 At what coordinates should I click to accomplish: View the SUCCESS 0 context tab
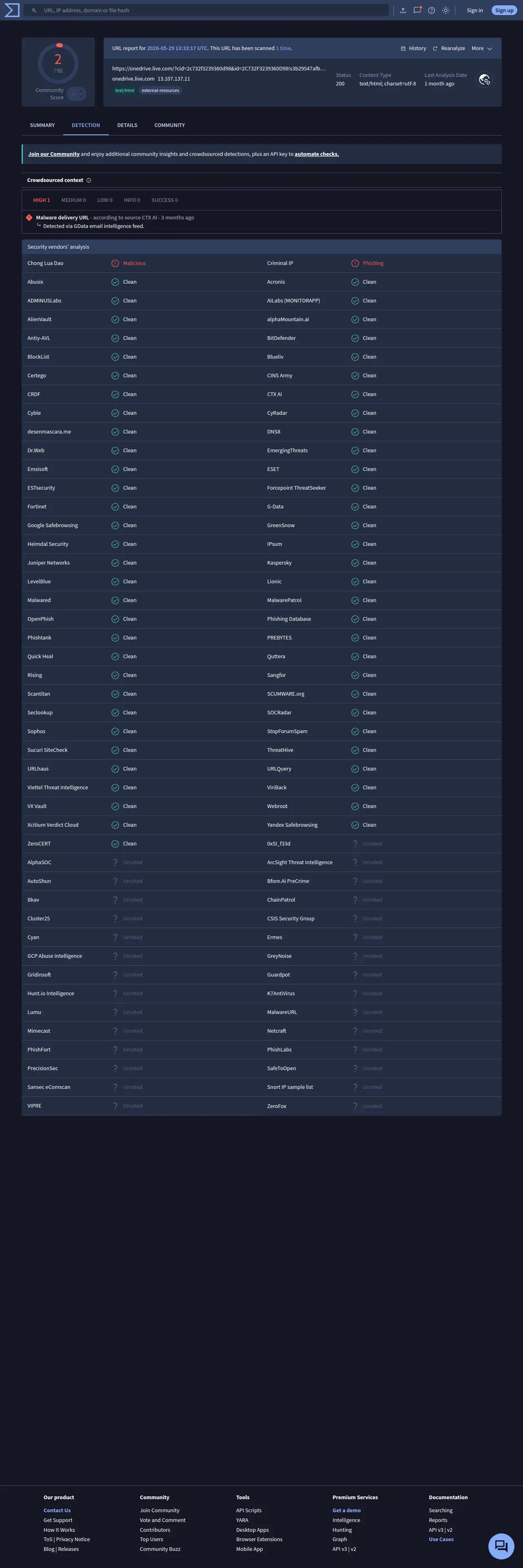165,200
